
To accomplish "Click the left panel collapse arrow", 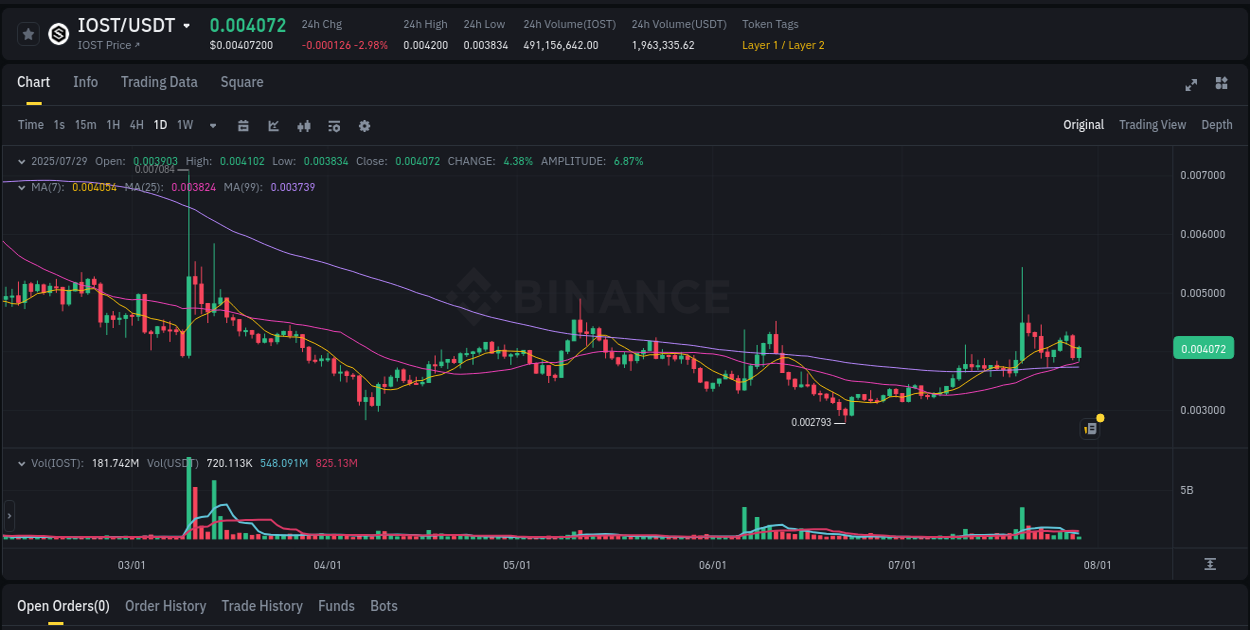I will point(8,515).
